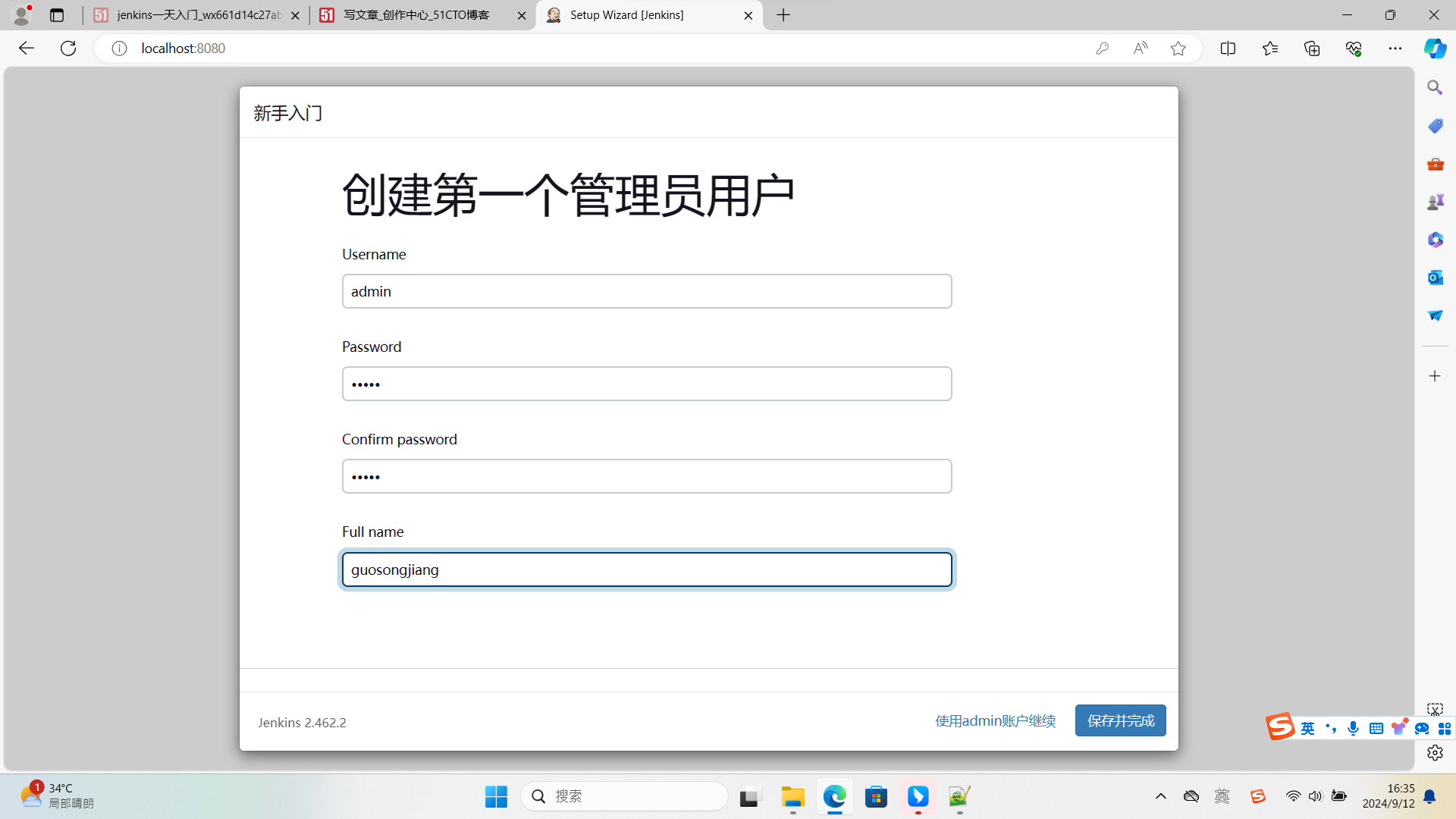Viewport: 1456px width, 819px height.
Task: Add a new app to the sidebar
Action: tap(1435, 376)
